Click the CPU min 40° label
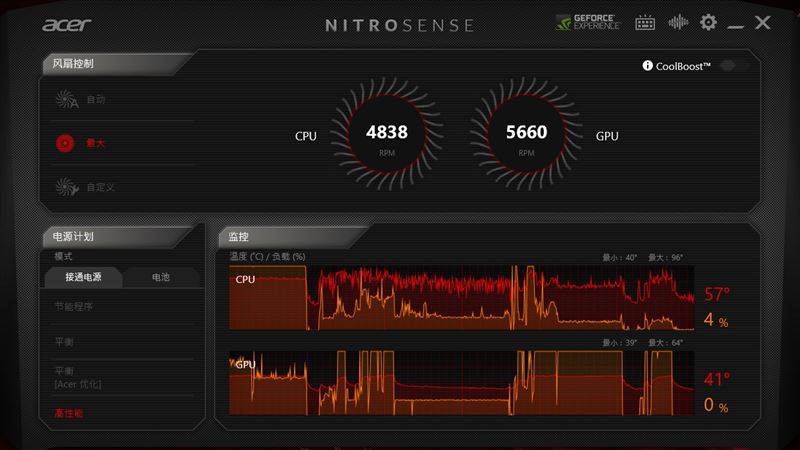 [x=619, y=258]
